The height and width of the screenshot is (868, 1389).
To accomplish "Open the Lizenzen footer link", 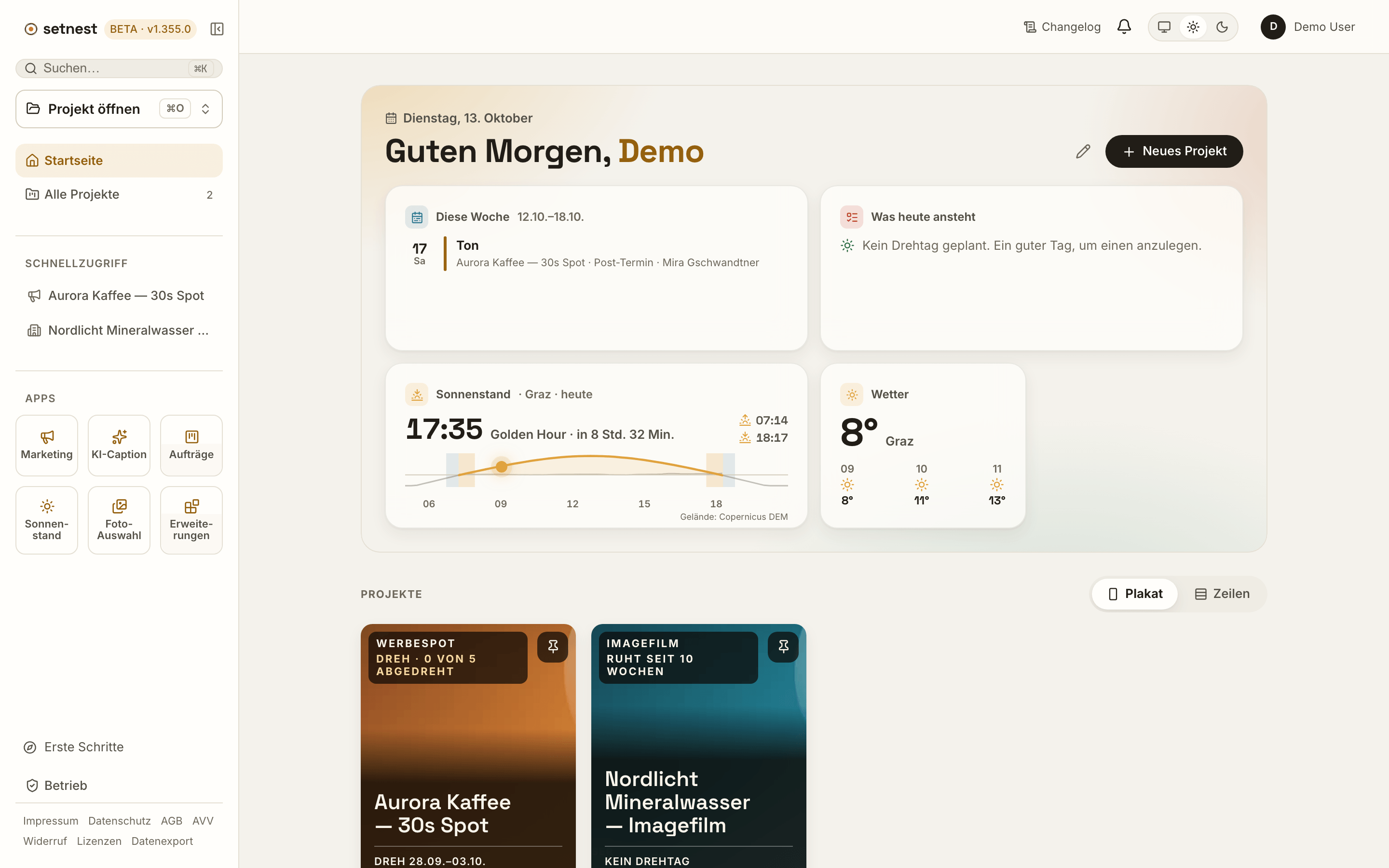I will [x=99, y=841].
